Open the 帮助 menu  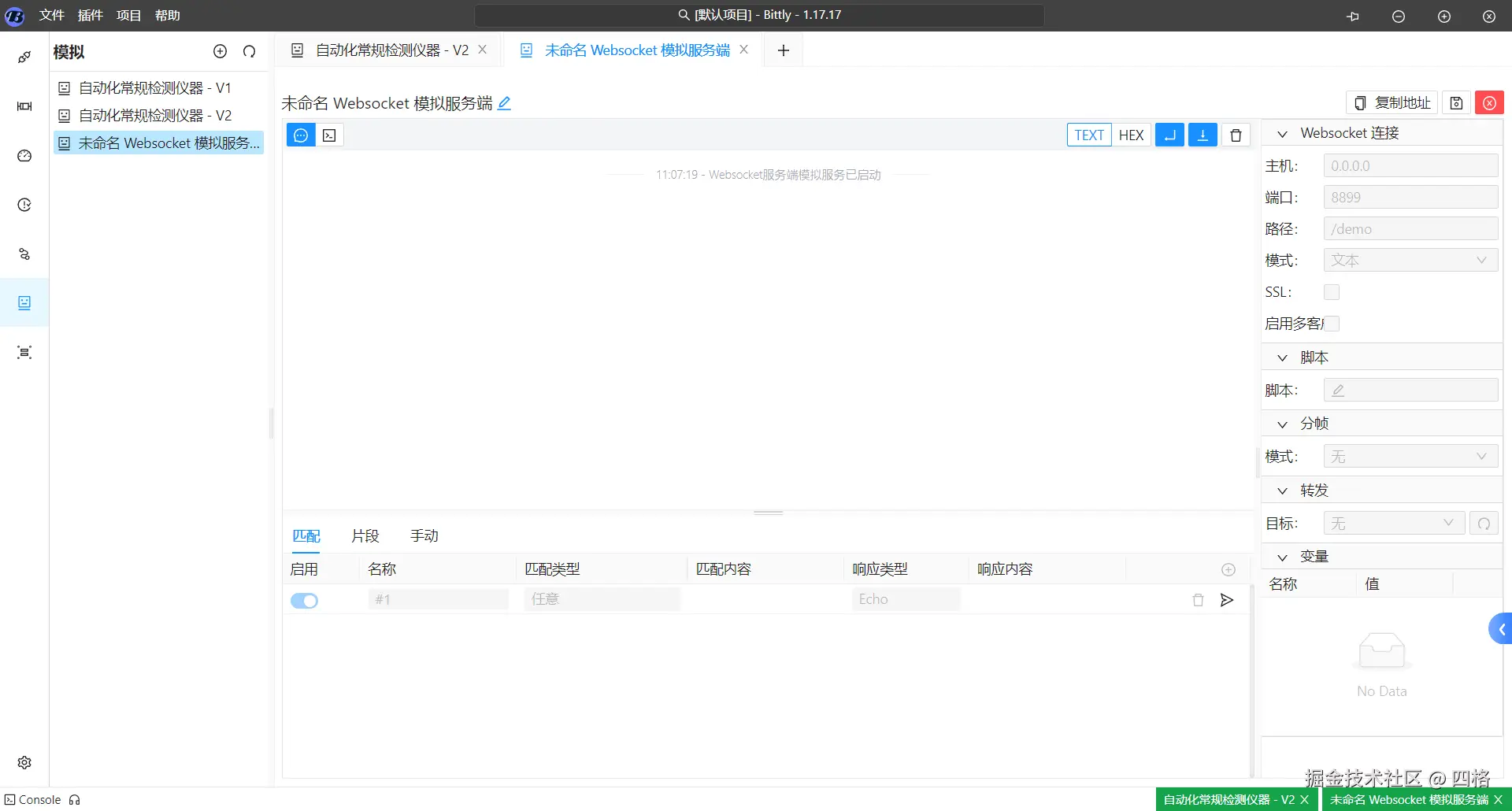coord(168,15)
